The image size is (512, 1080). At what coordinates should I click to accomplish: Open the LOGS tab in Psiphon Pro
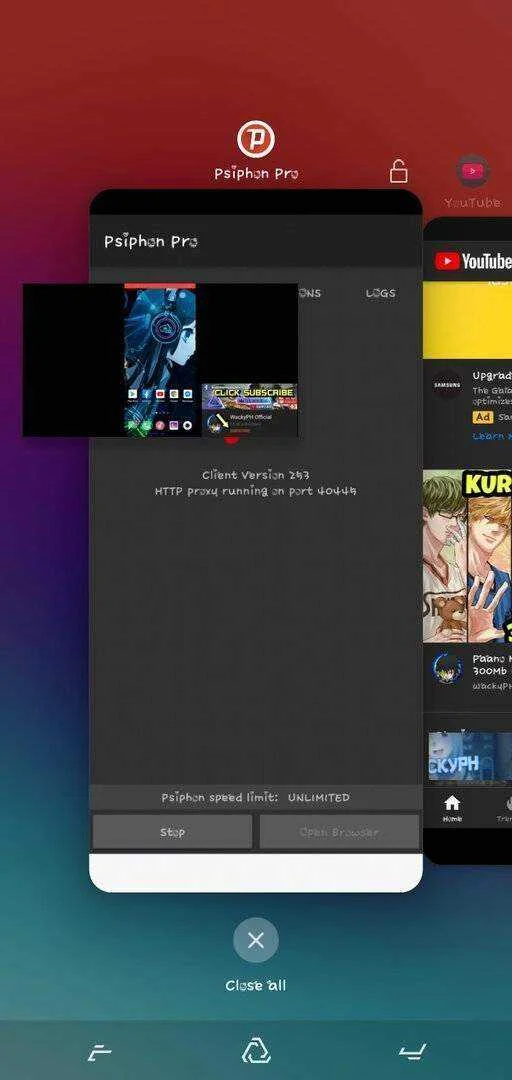click(x=380, y=293)
